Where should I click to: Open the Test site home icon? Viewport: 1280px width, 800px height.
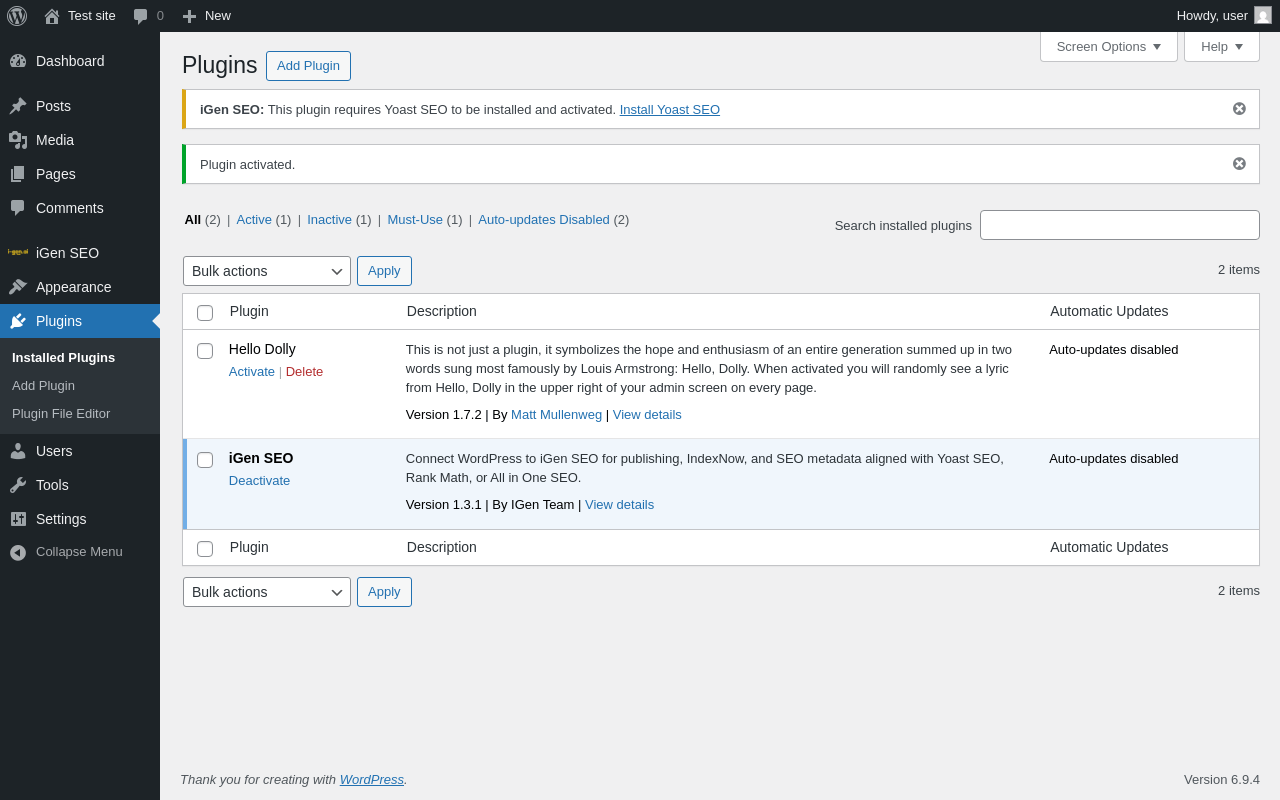click(52, 16)
